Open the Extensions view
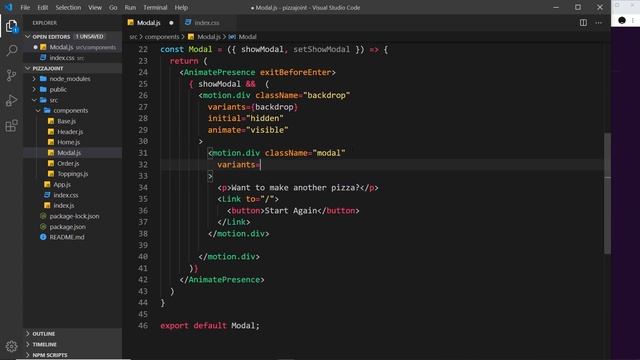The width and height of the screenshot is (640, 360). click(x=11, y=125)
